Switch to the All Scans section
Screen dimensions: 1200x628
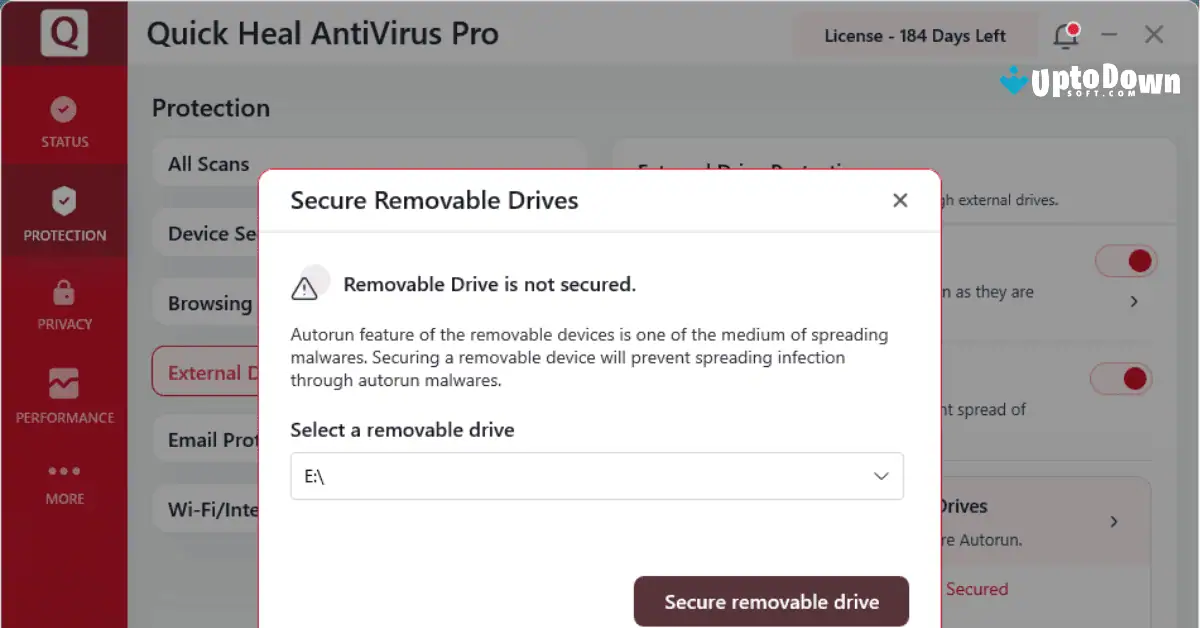[x=208, y=163]
